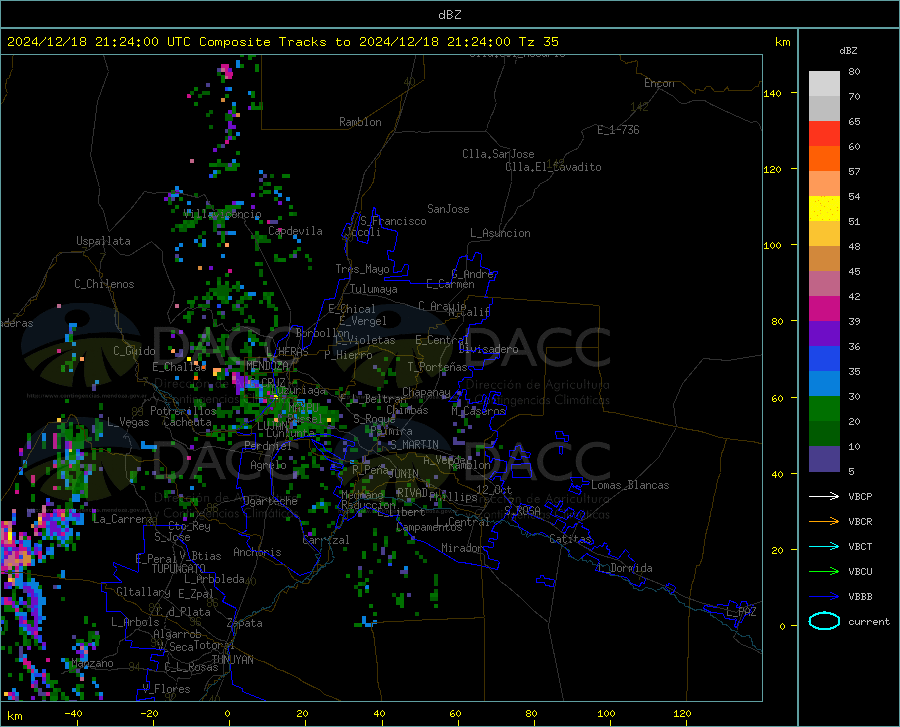Select the slate 5-10 dBZ legend swatch
Screen dimensions: 900x727
[824, 459]
